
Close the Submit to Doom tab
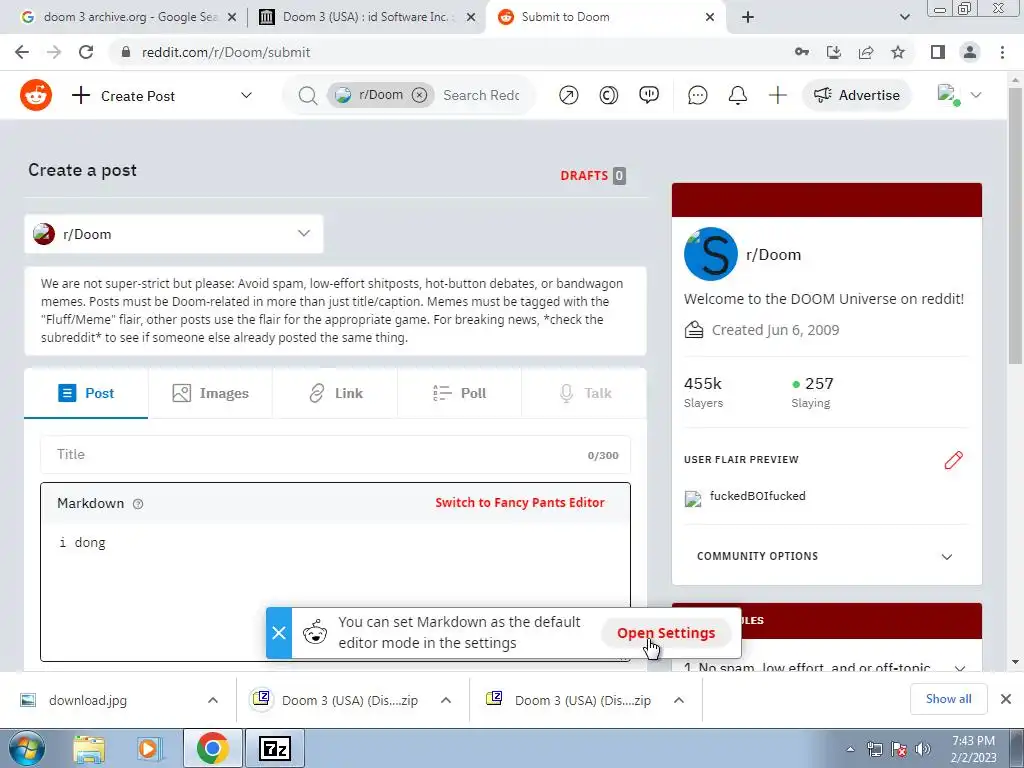coord(710,18)
